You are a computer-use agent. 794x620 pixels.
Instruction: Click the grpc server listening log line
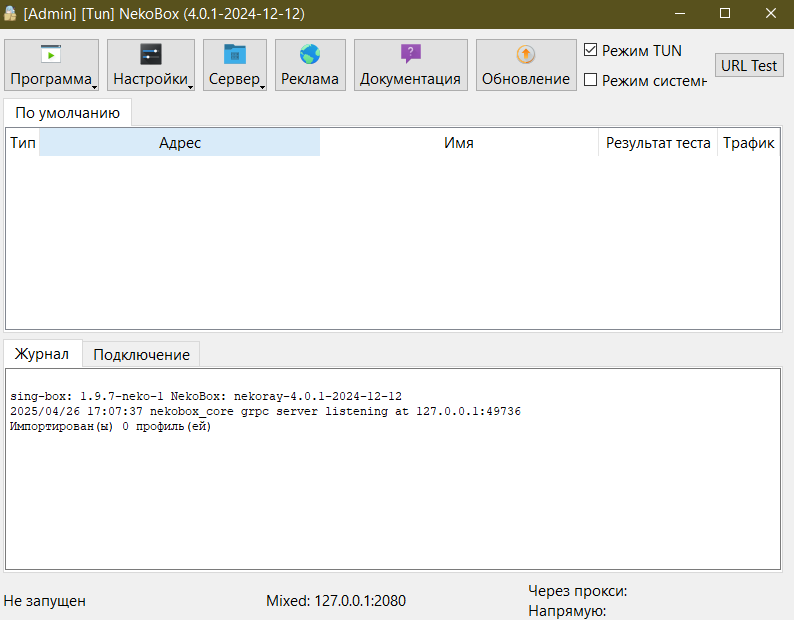tap(265, 411)
